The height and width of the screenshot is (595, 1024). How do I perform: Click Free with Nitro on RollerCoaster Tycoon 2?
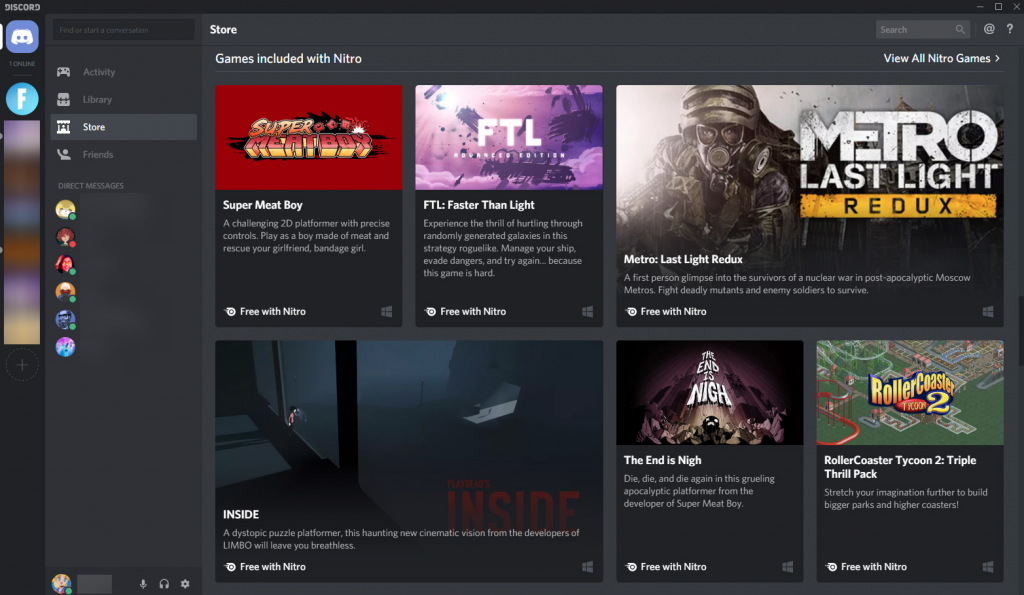866,566
